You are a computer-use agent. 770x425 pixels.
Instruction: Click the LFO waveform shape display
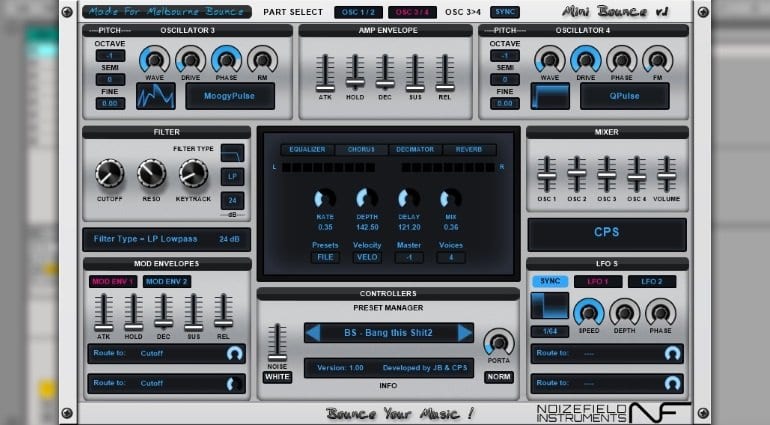[550, 306]
